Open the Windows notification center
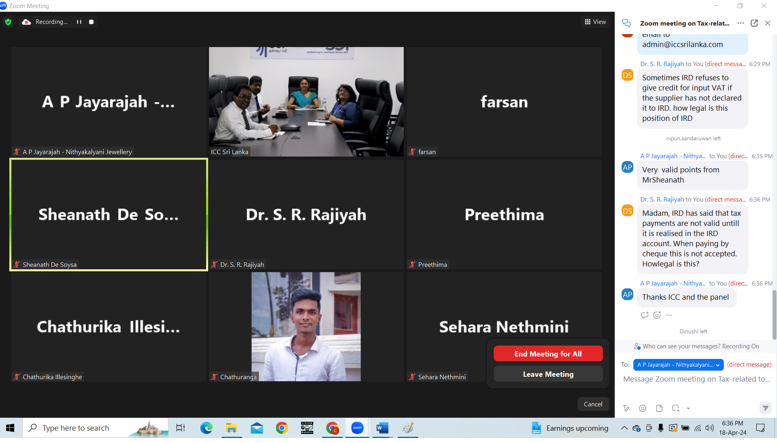Image resolution: width=777 pixels, height=443 pixels. point(761,428)
